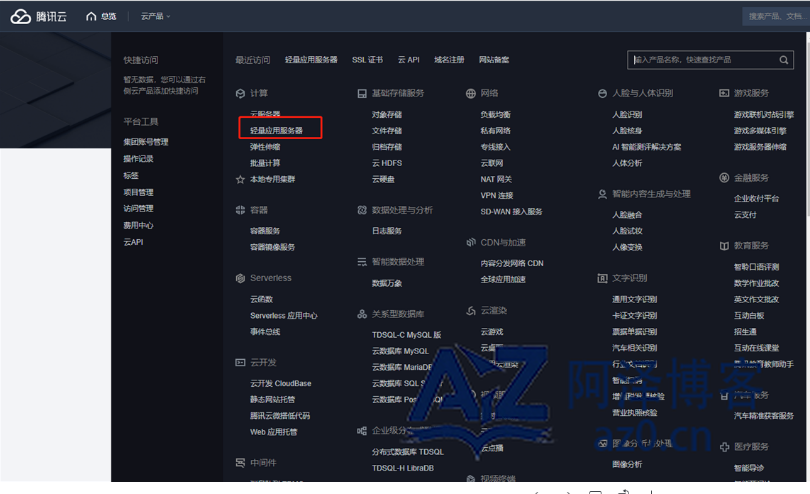Click the 关系型数据库 category icon

[362, 314]
